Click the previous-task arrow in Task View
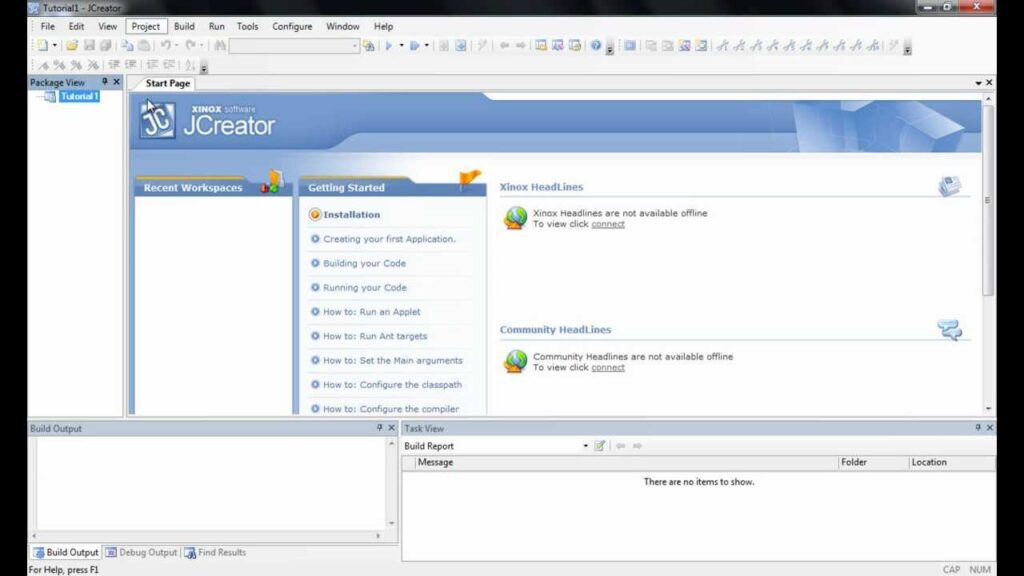Image resolution: width=1024 pixels, height=576 pixels. pos(620,446)
